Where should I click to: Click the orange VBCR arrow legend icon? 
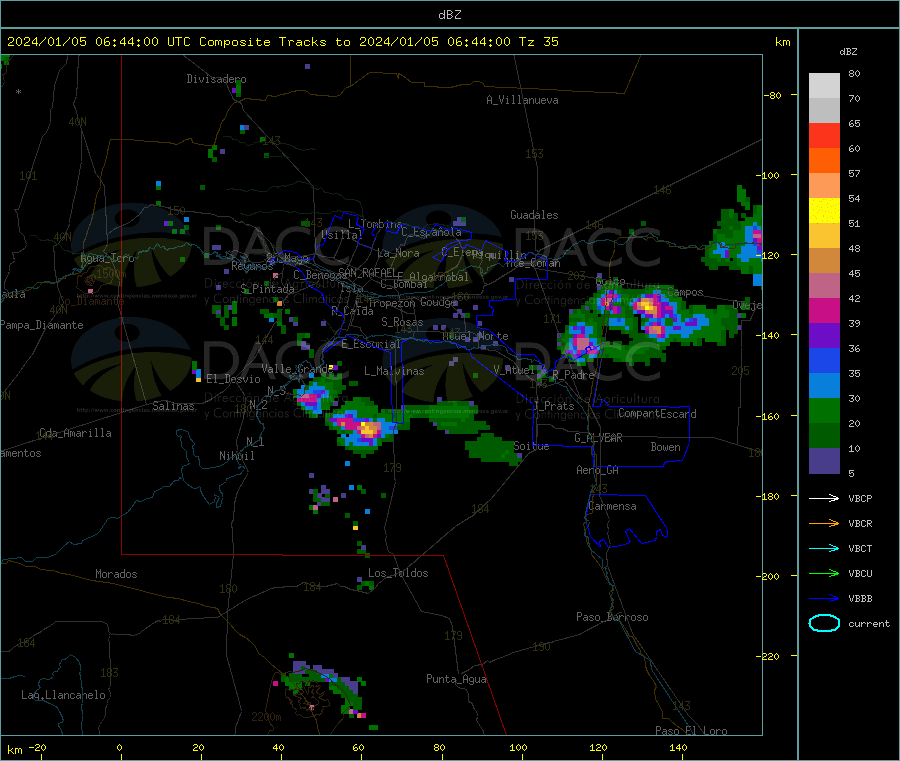pos(824,523)
